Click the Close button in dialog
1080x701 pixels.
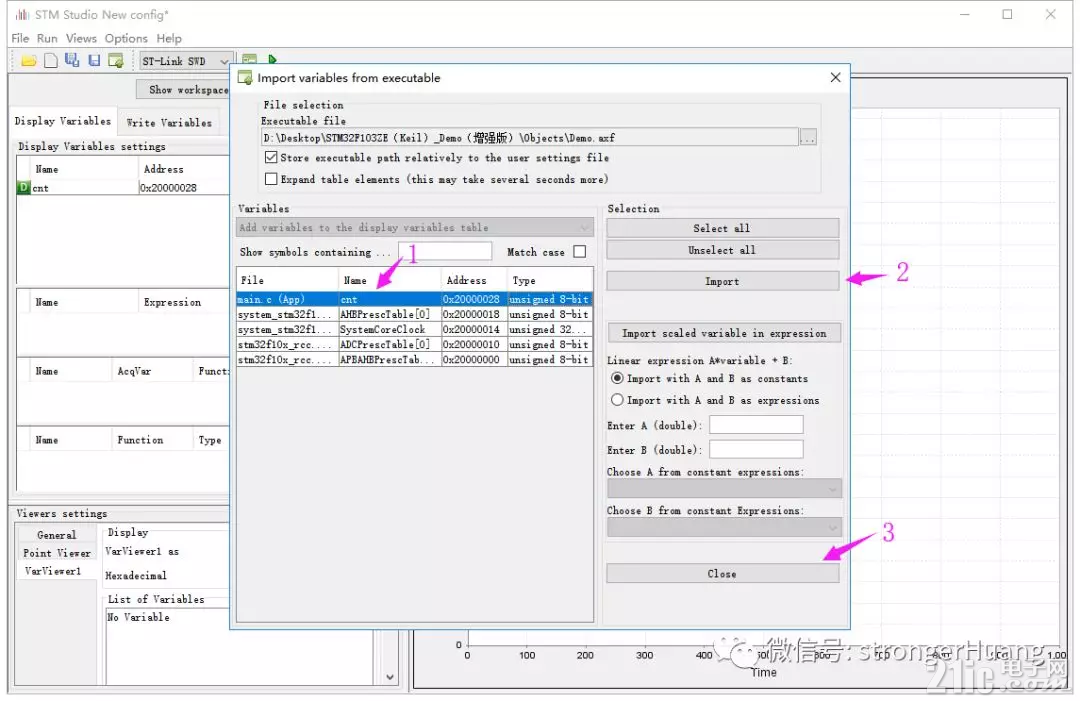(x=723, y=574)
